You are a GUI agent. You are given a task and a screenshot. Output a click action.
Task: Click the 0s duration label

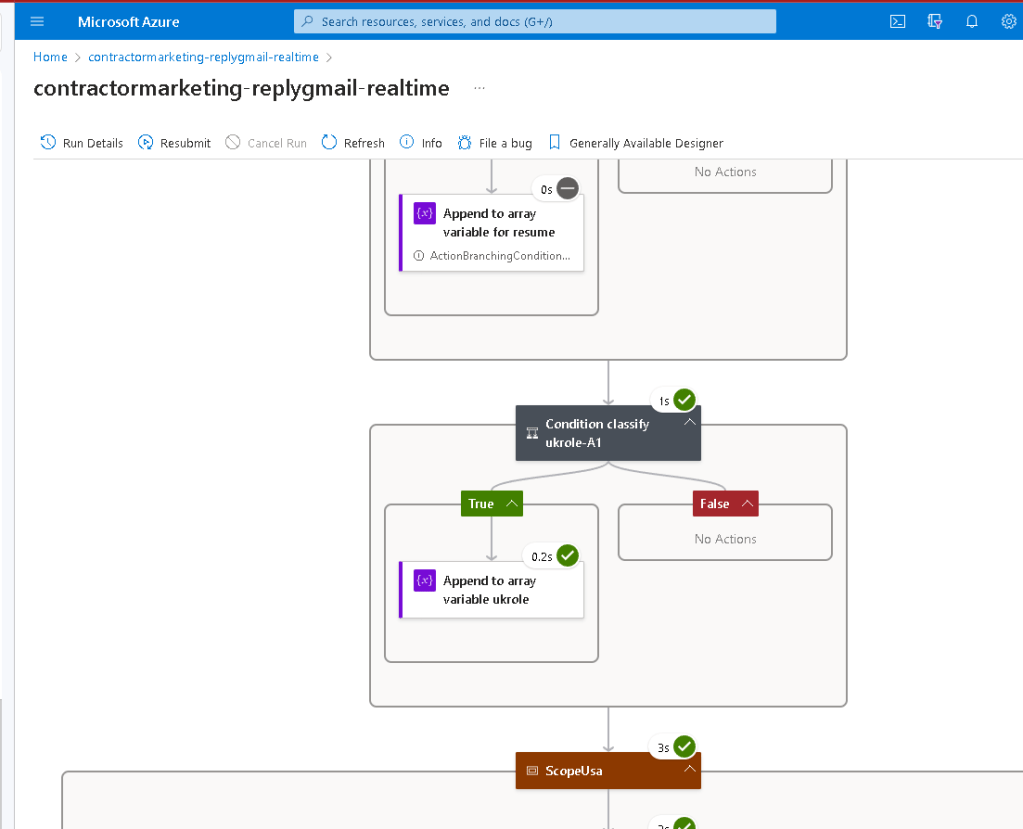tap(547, 190)
